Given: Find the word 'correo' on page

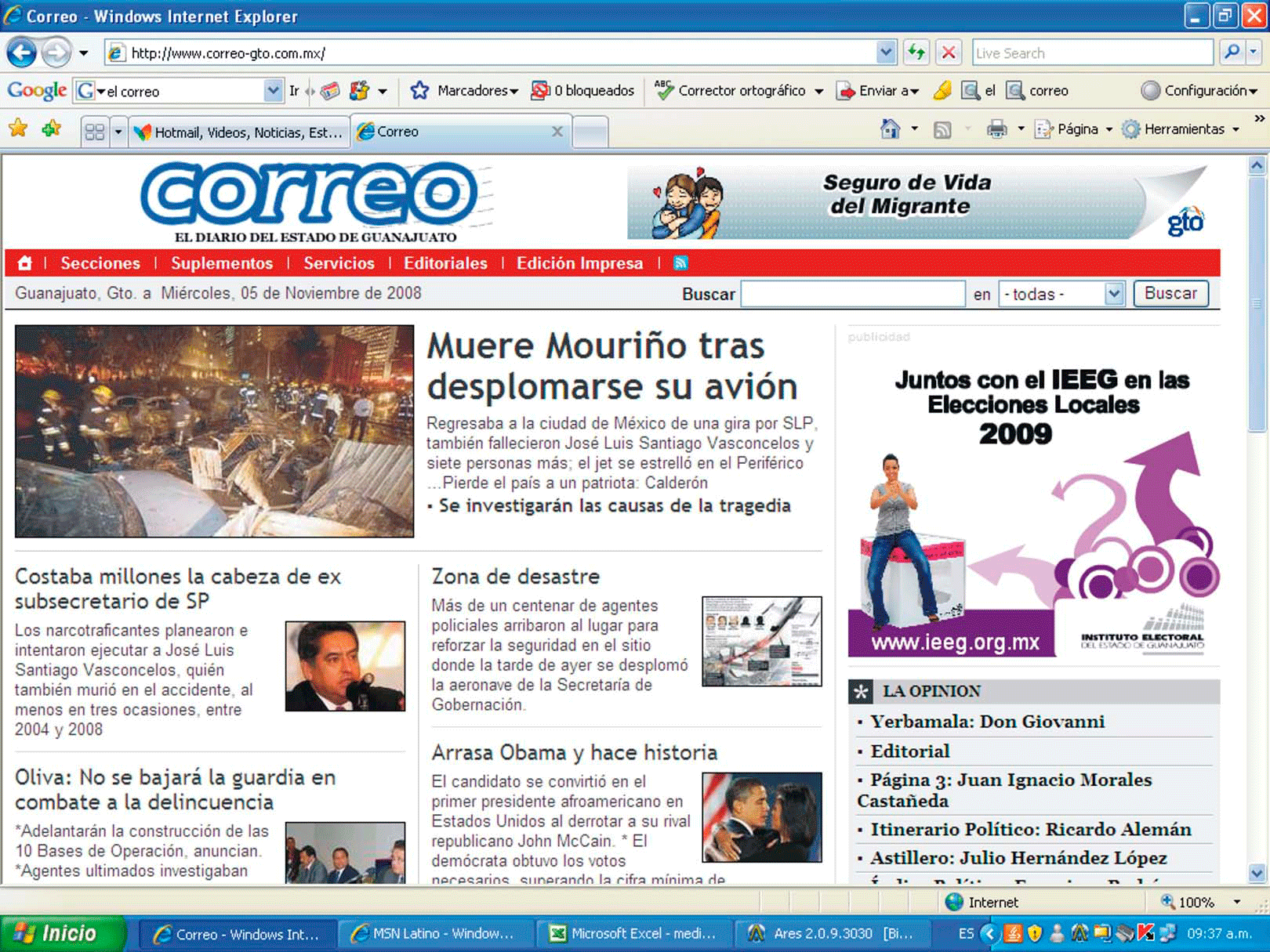Looking at the screenshot, I should click(1037, 91).
